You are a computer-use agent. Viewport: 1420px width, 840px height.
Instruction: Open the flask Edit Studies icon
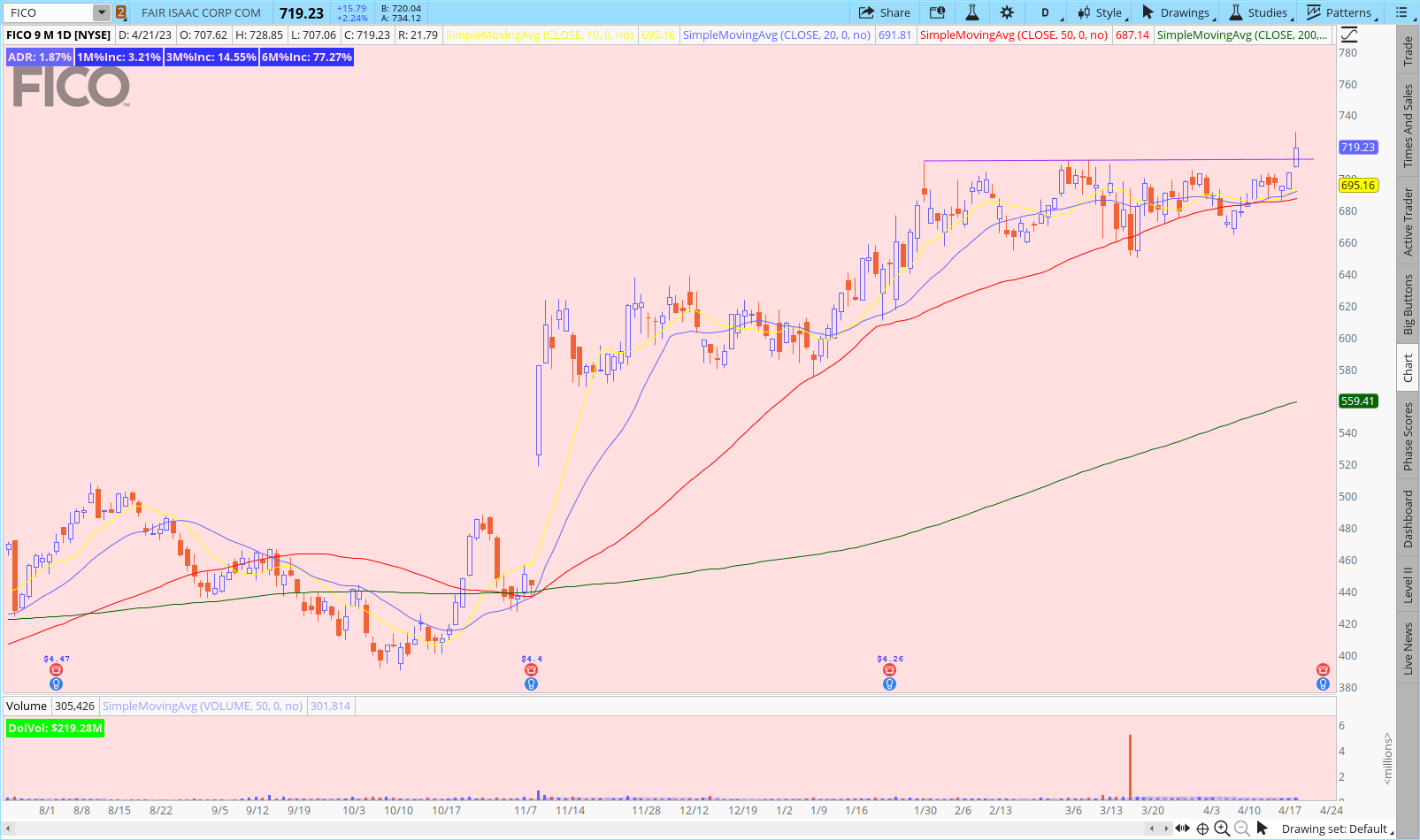tap(972, 12)
